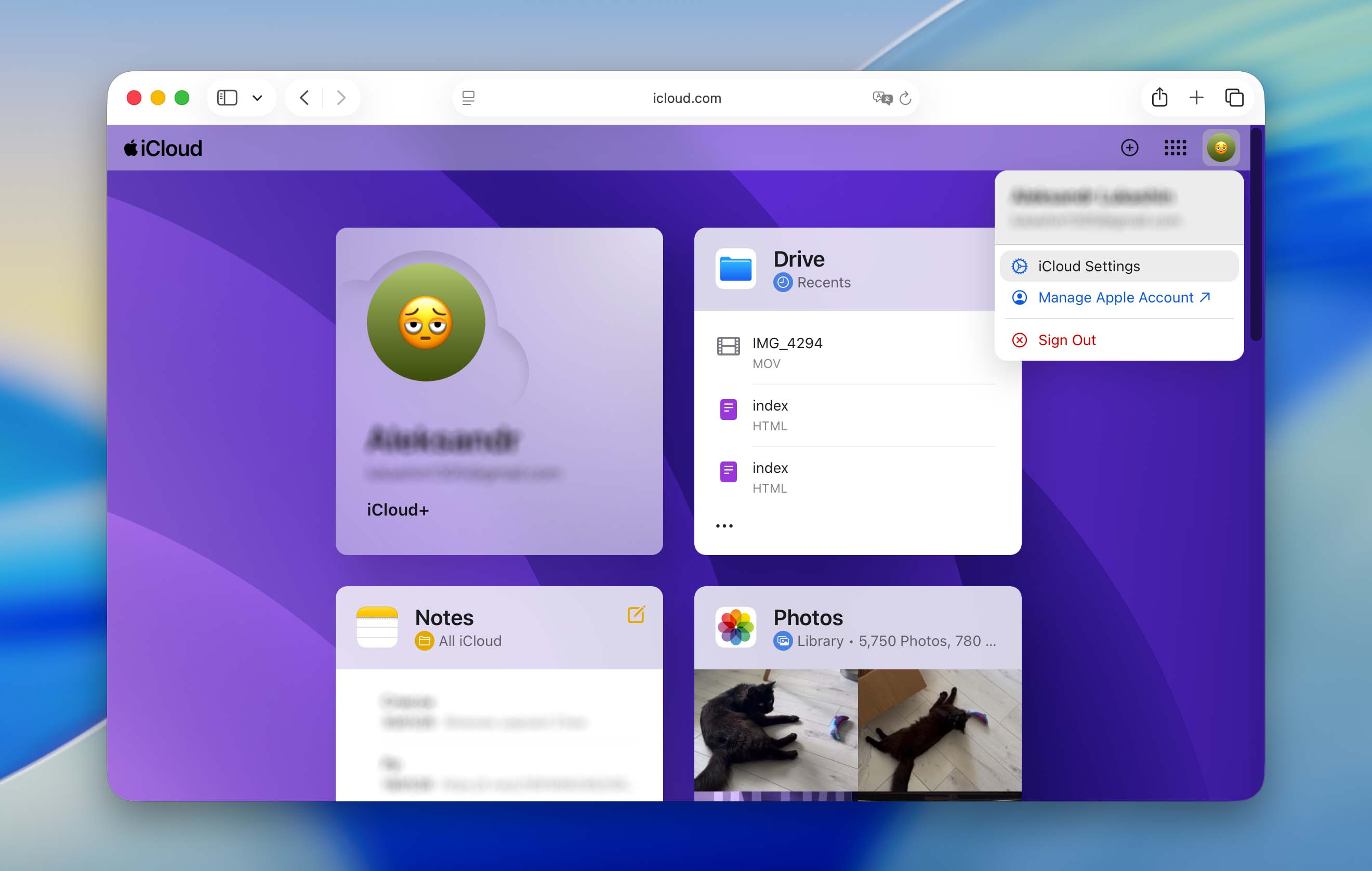Open a new tab with the plus icon
The width and height of the screenshot is (1372, 871).
(1196, 98)
